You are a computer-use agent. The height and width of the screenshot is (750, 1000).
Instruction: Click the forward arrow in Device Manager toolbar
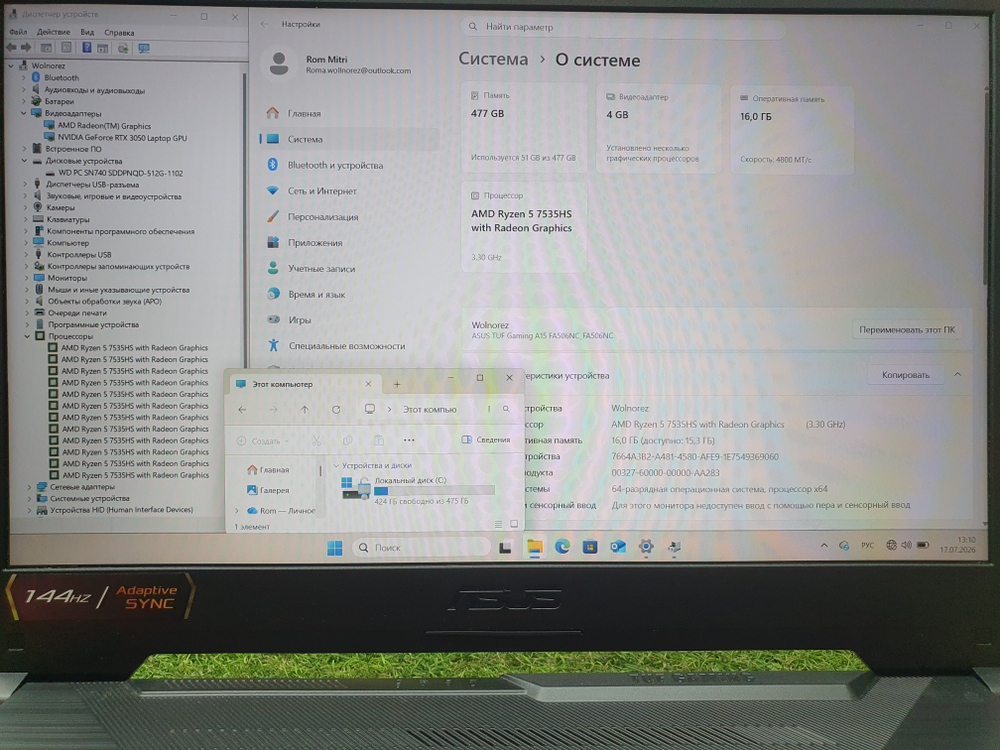point(26,47)
